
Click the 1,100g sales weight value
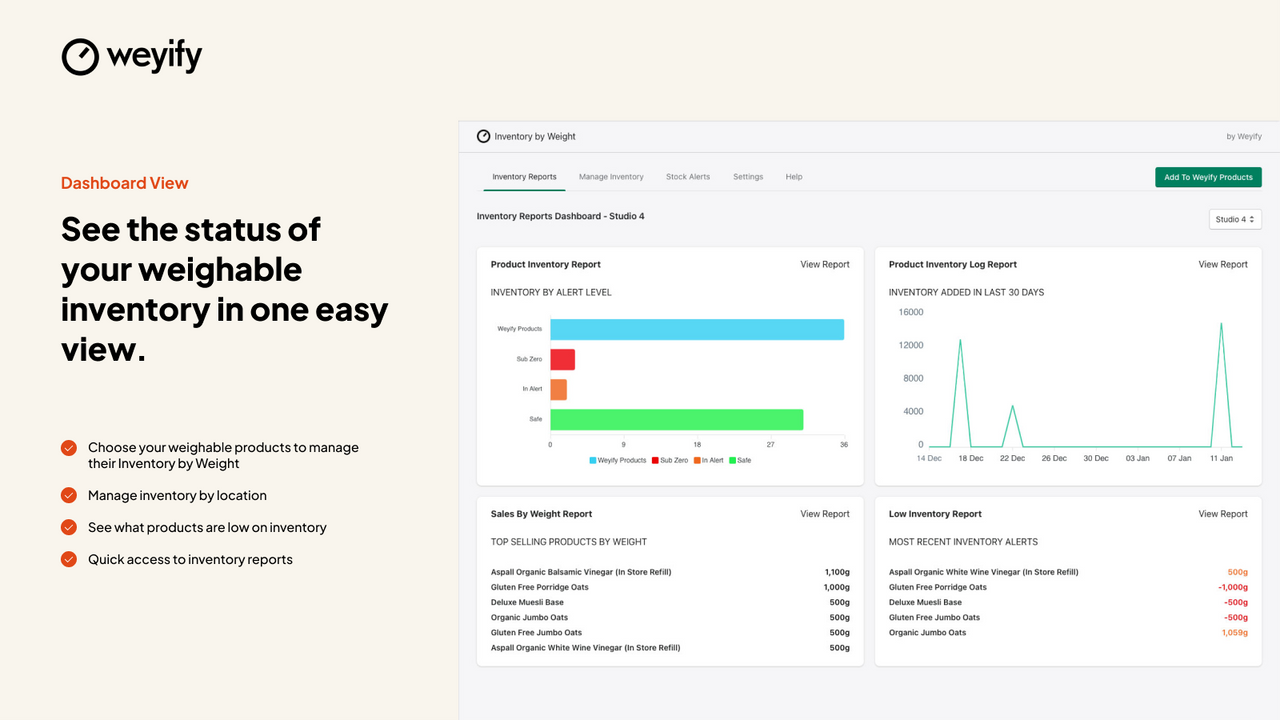pyautogui.click(x=837, y=572)
